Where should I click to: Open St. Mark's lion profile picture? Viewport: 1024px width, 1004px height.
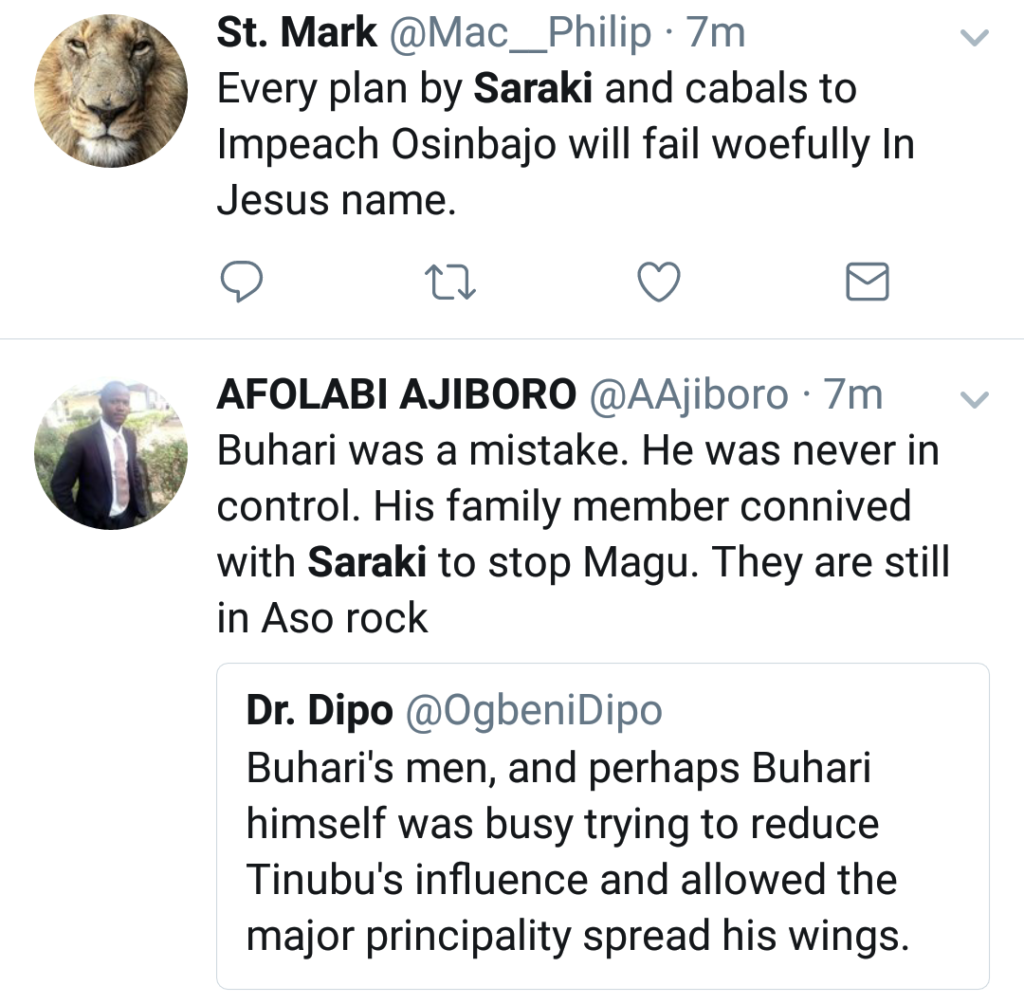tap(110, 90)
